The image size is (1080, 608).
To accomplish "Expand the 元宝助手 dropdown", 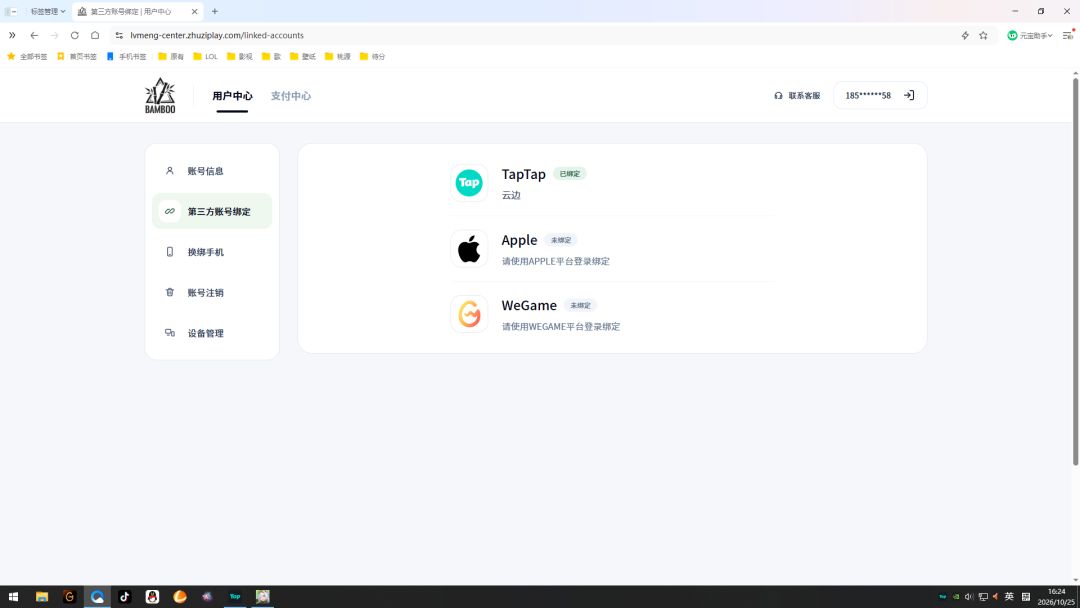I will pyautogui.click(x=1030, y=35).
